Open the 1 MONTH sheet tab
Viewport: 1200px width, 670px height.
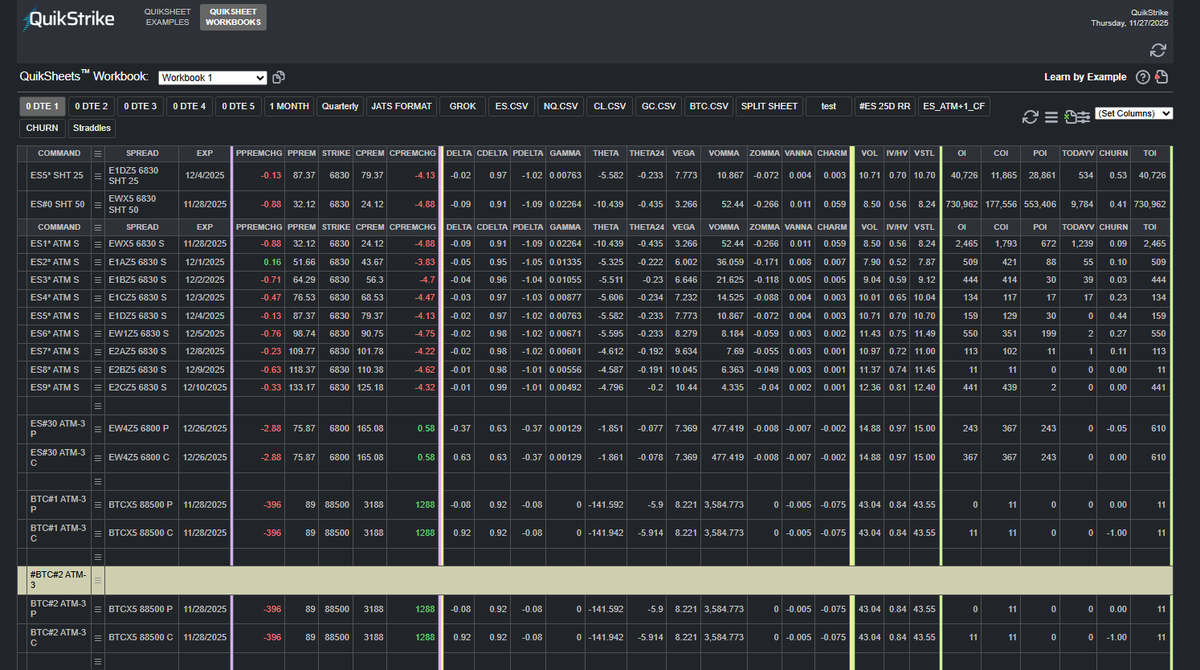coord(290,106)
